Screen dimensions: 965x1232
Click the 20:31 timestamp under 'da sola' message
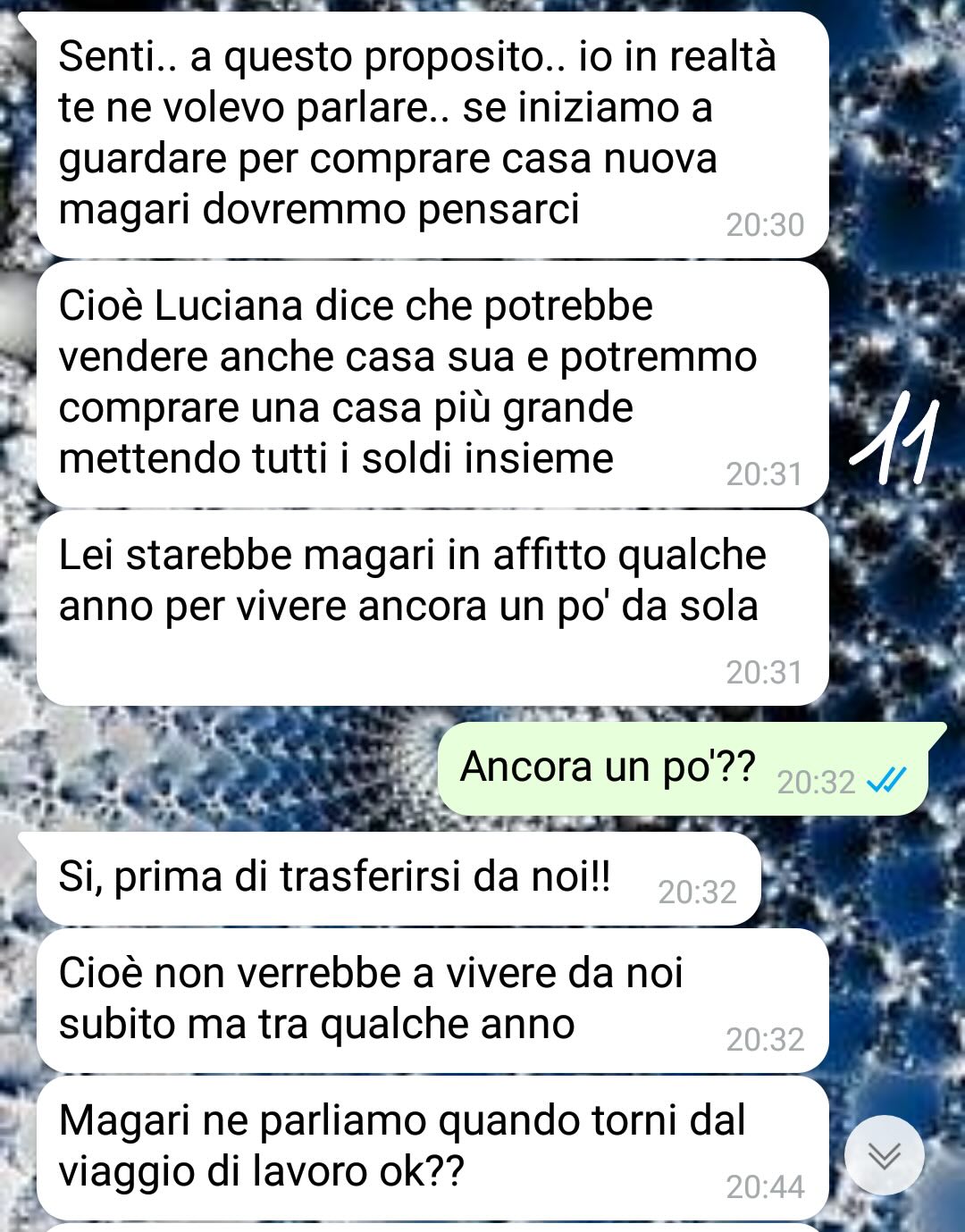pyautogui.click(x=765, y=673)
